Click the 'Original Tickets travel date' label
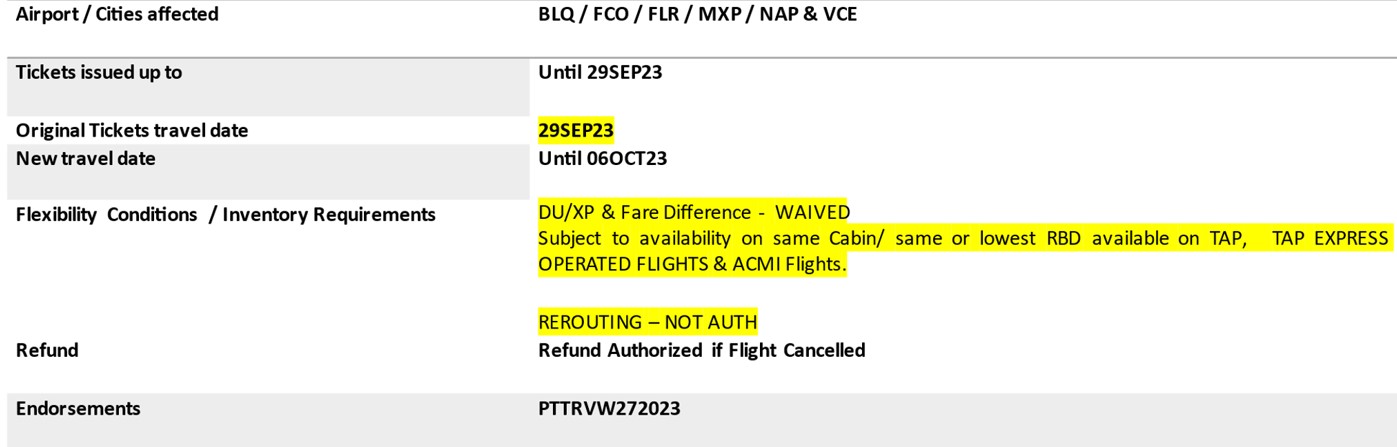 [x=132, y=130]
